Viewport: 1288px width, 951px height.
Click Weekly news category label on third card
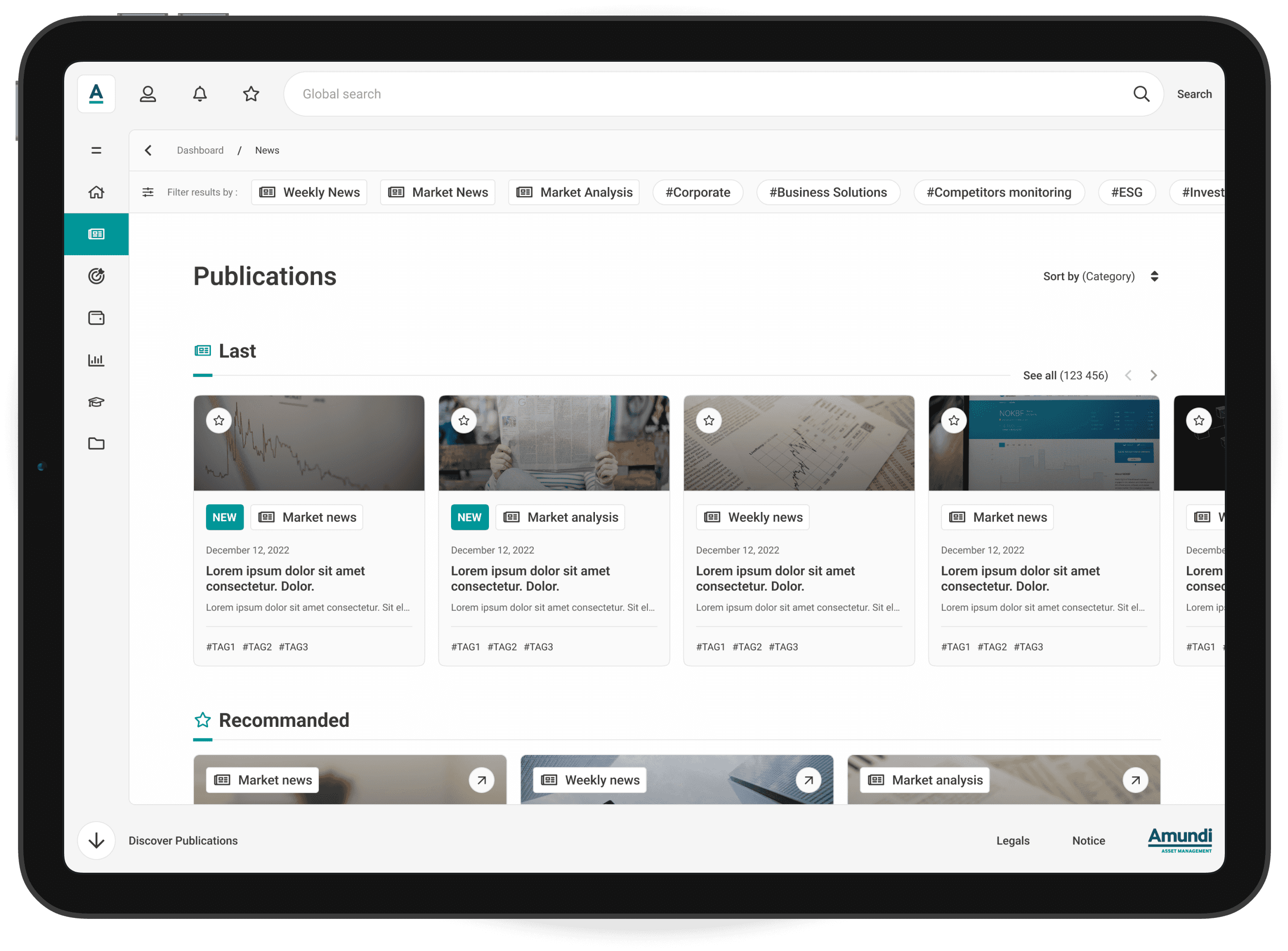(753, 517)
